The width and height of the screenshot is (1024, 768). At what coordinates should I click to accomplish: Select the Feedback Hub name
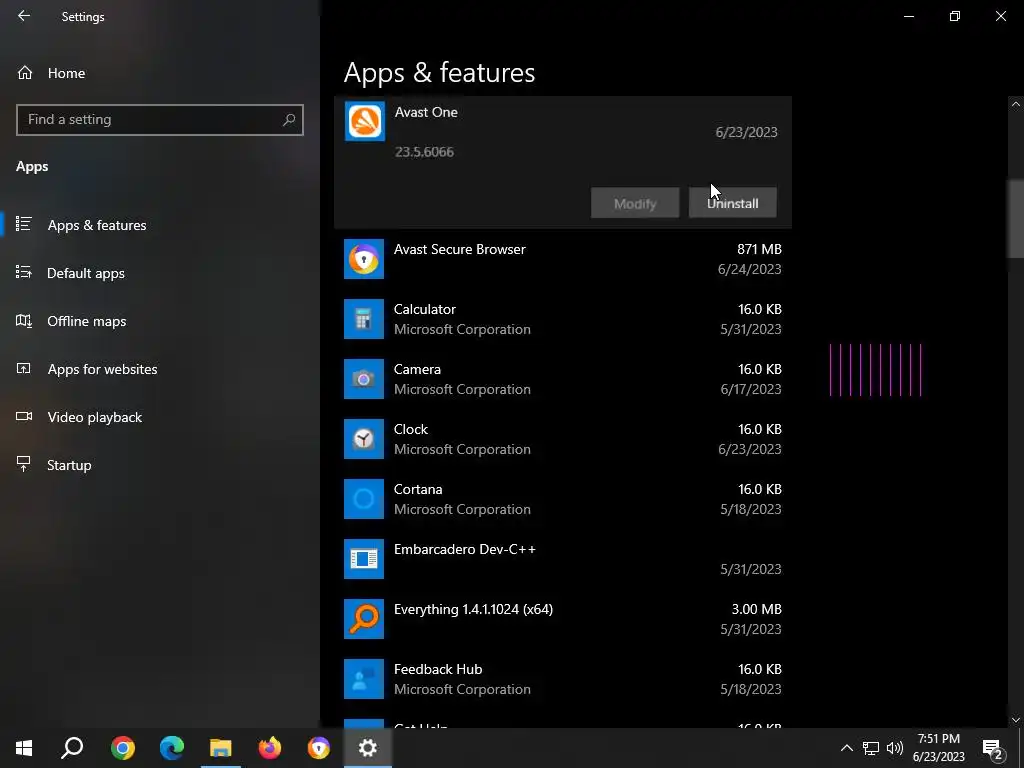coord(438,670)
